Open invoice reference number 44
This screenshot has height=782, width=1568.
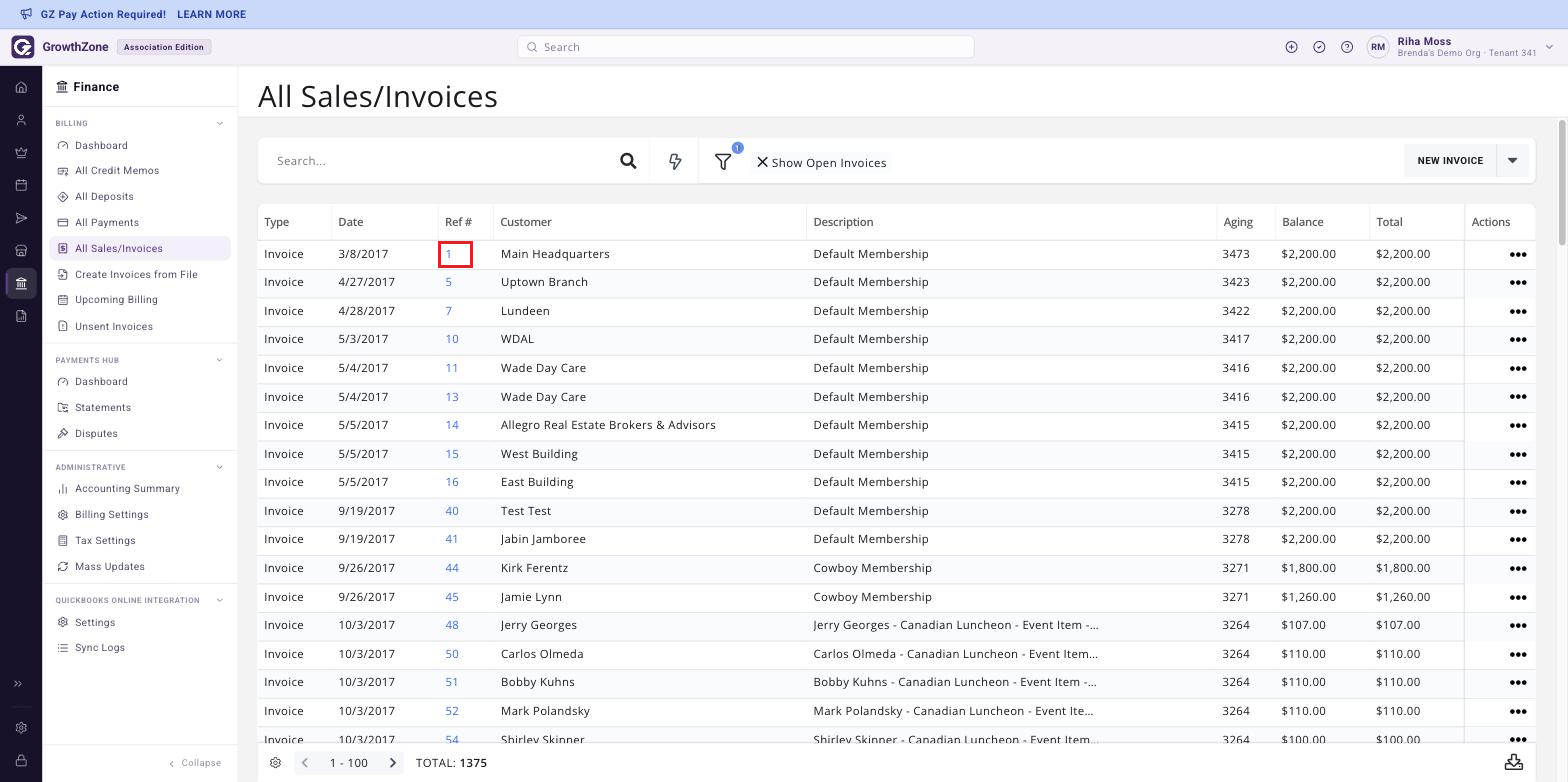[x=452, y=568]
